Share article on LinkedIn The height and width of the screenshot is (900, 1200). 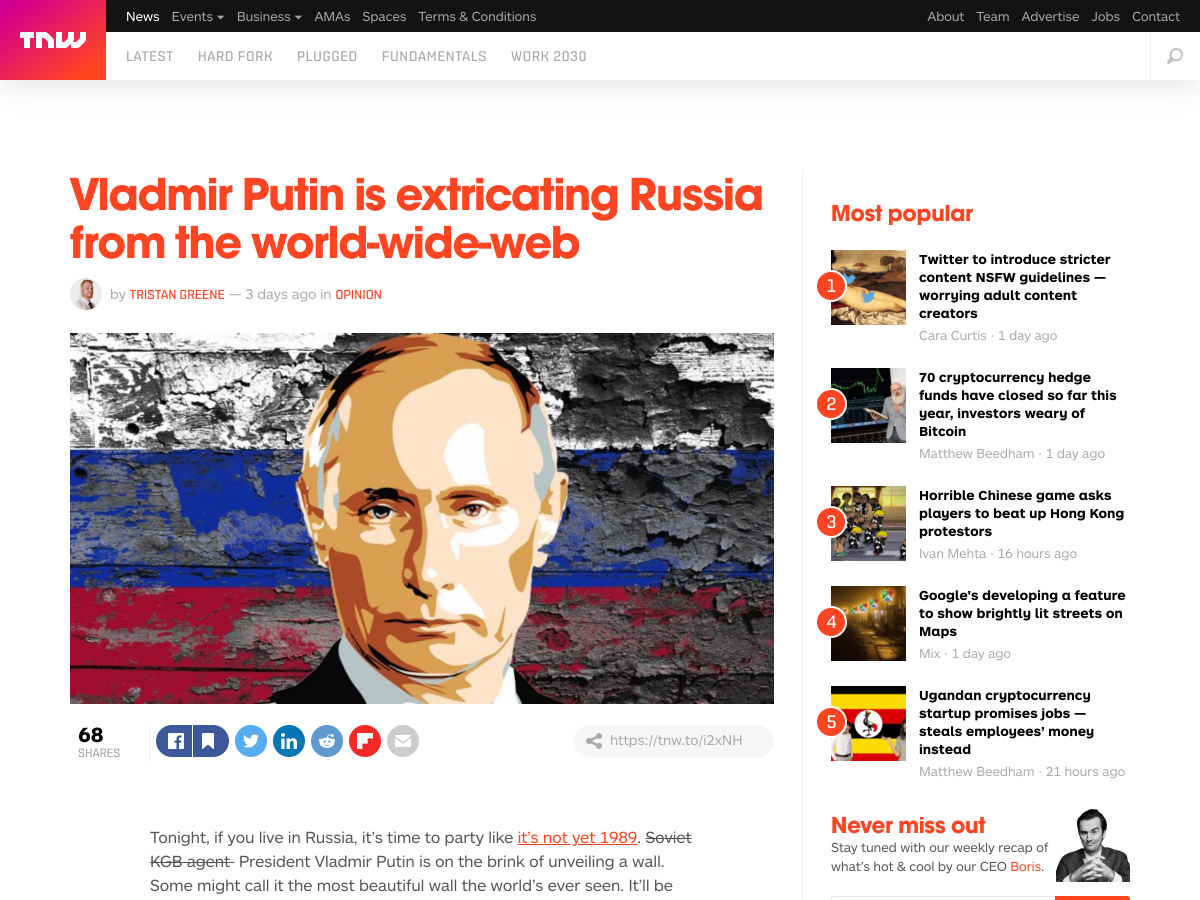pyautogui.click(x=289, y=741)
